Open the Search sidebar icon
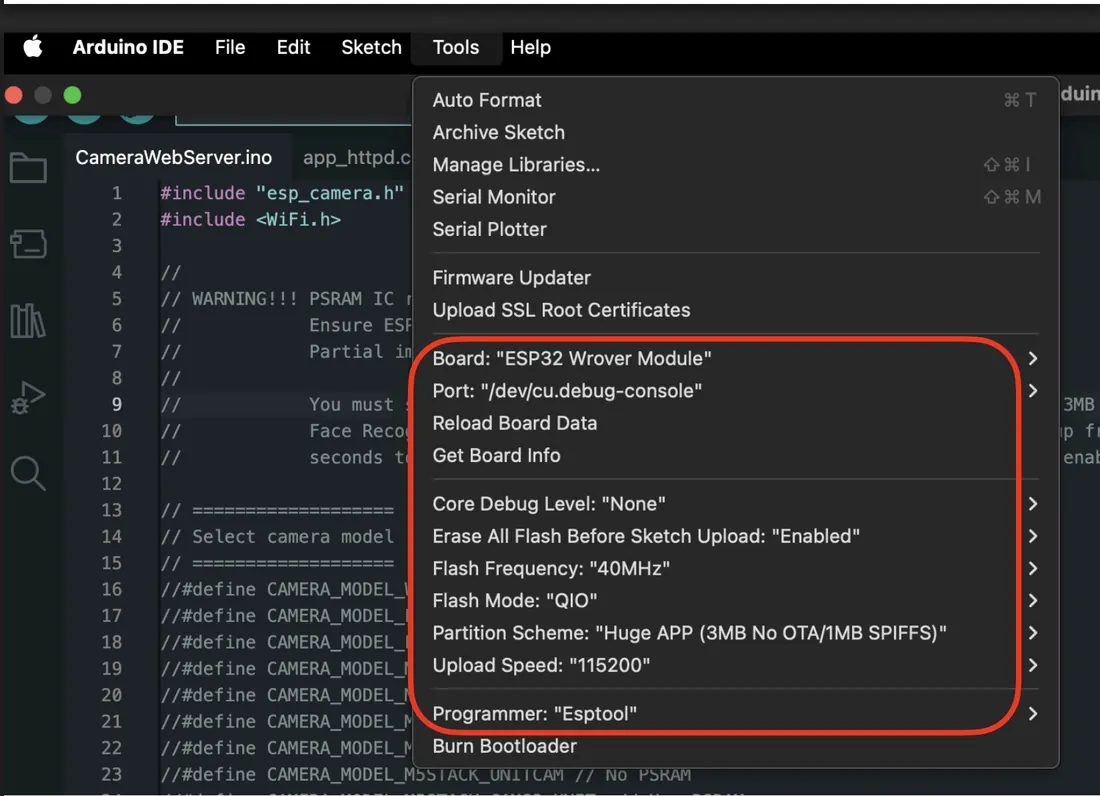This screenshot has width=1100, height=796. click(x=28, y=473)
